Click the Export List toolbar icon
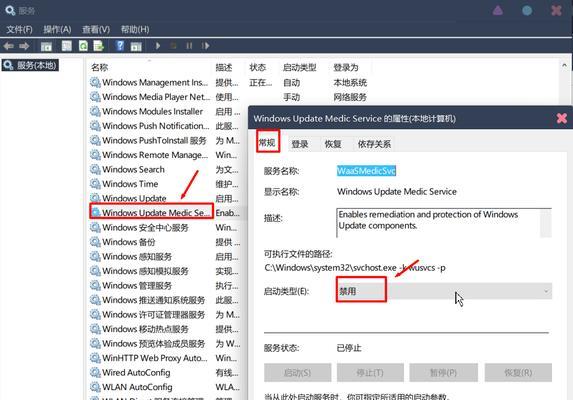 [x=99, y=46]
